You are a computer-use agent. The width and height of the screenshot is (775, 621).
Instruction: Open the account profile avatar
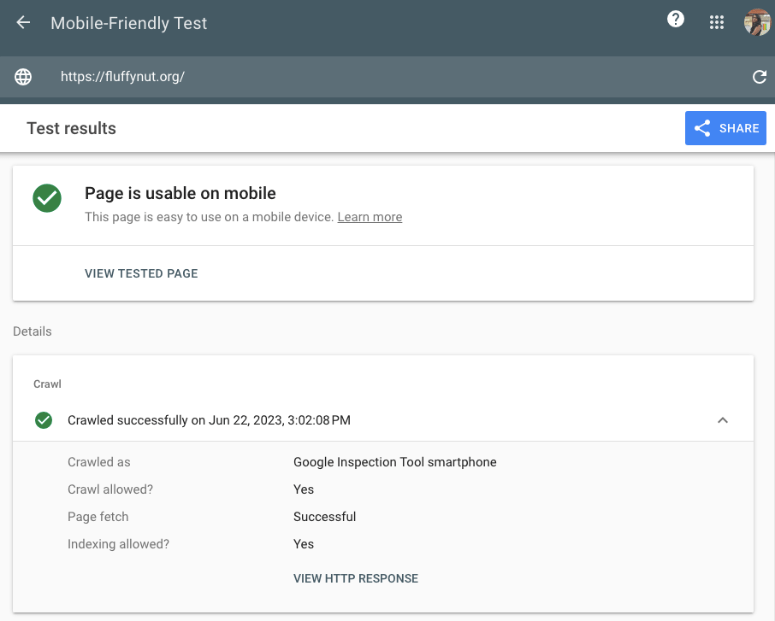pos(757,22)
